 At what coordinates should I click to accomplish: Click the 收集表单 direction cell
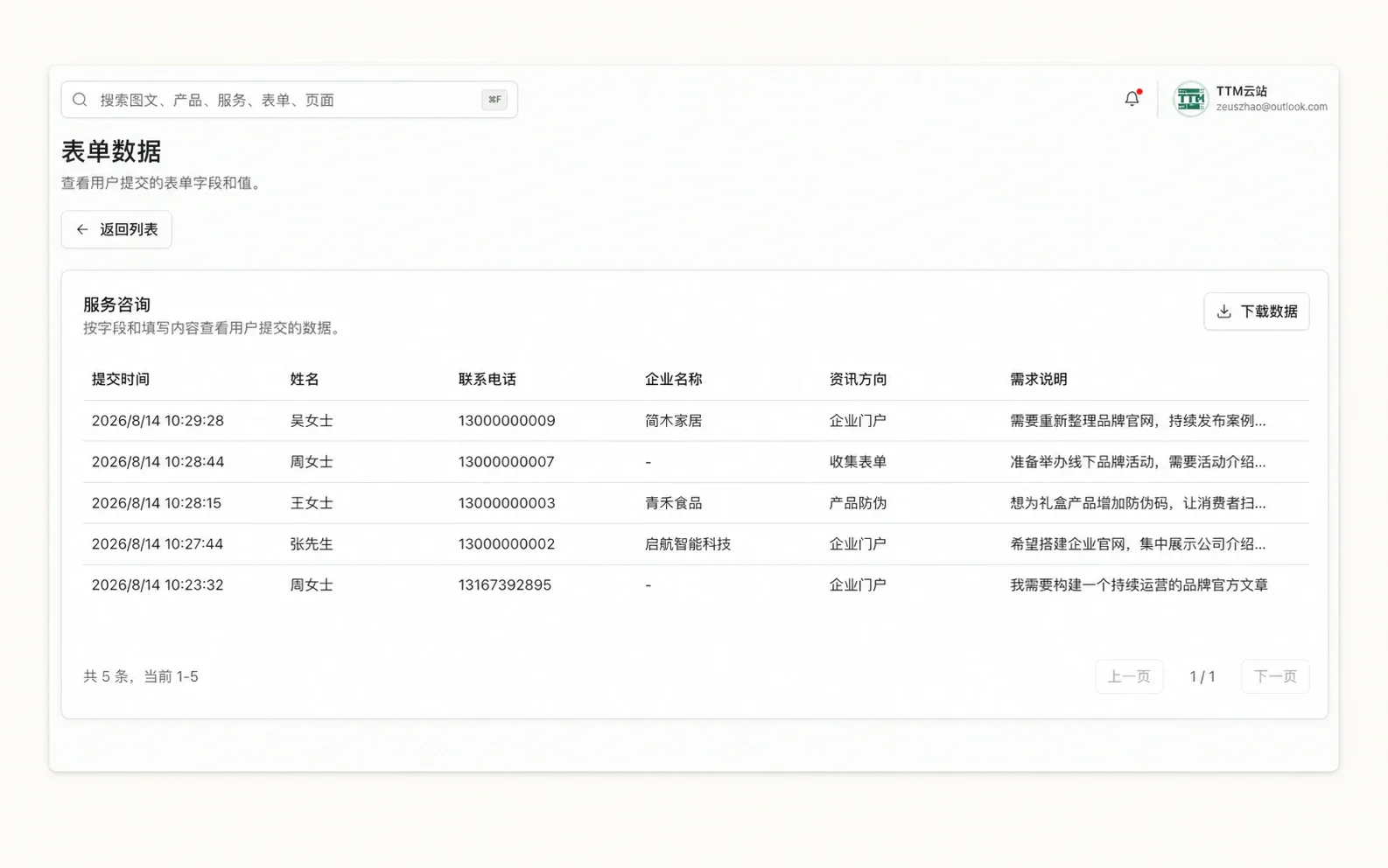click(x=858, y=462)
